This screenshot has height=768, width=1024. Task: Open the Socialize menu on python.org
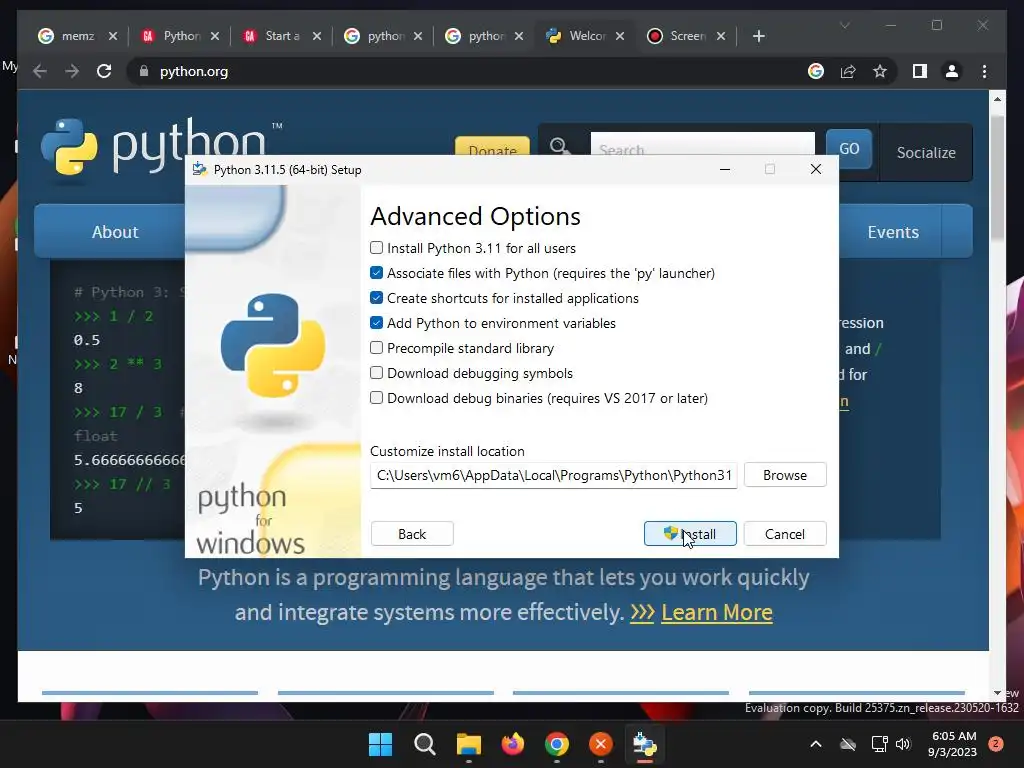pos(926,152)
